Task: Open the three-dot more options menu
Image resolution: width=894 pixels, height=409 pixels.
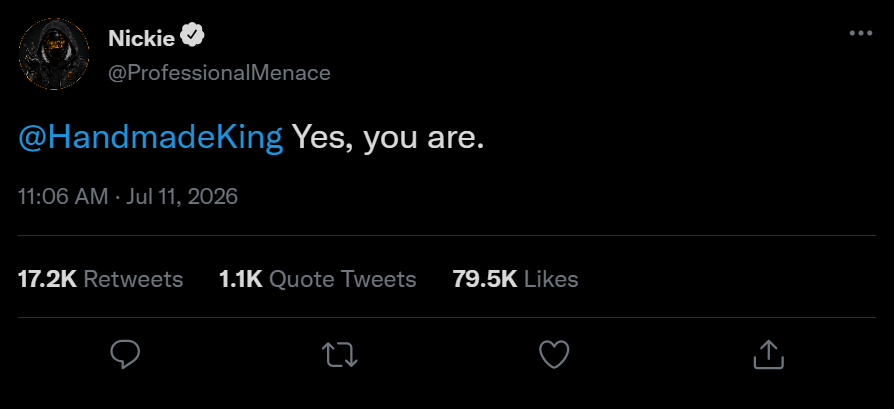Action: pos(861,33)
